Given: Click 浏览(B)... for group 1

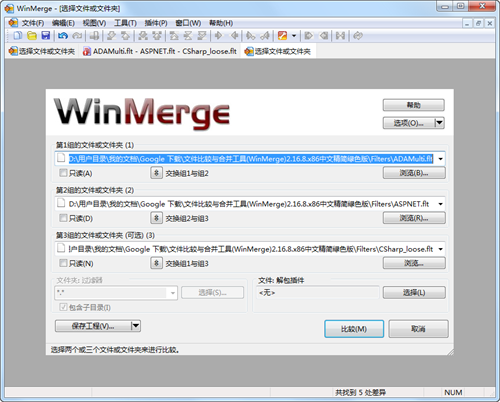Looking at the screenshot, I should tap(414, 173).
